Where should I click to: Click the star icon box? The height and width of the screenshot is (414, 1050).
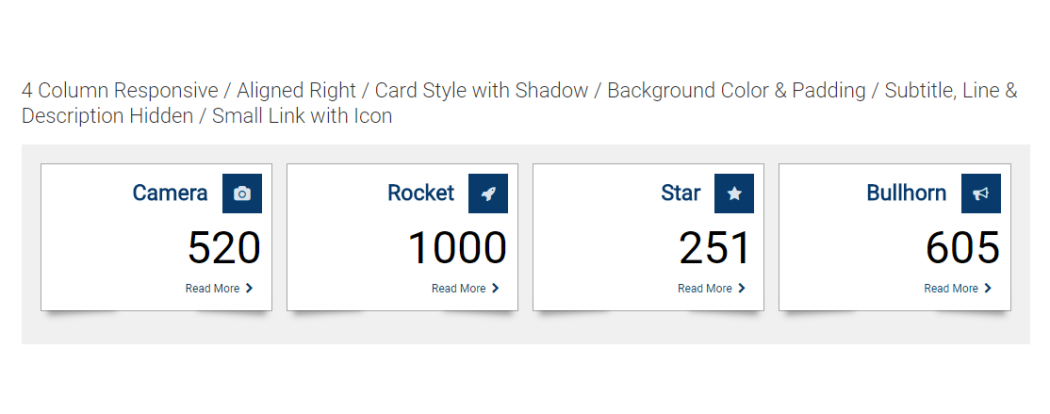[734, 194]
